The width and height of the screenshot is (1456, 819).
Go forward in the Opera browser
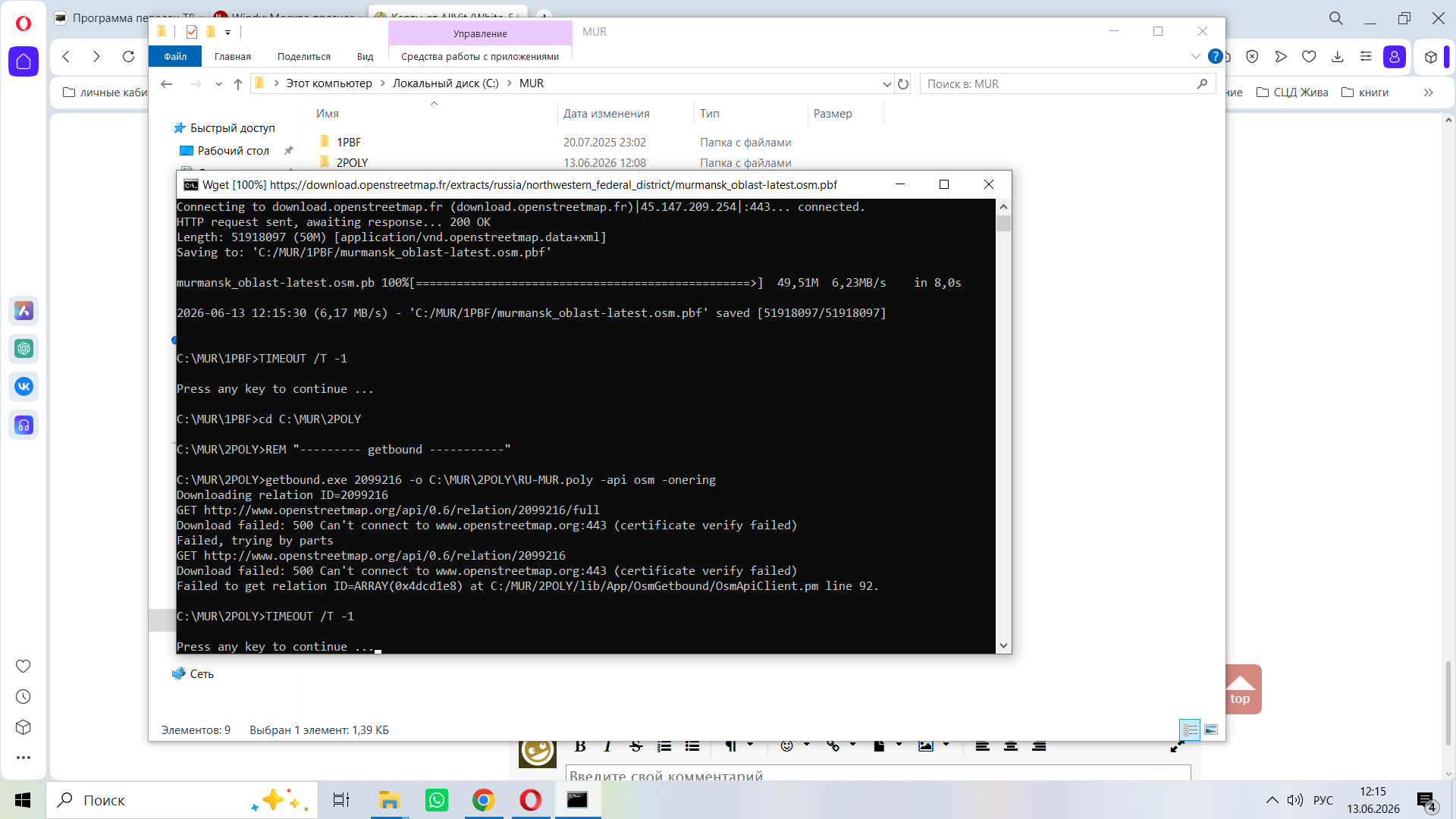pyautogui.click(x=96, y=56)
